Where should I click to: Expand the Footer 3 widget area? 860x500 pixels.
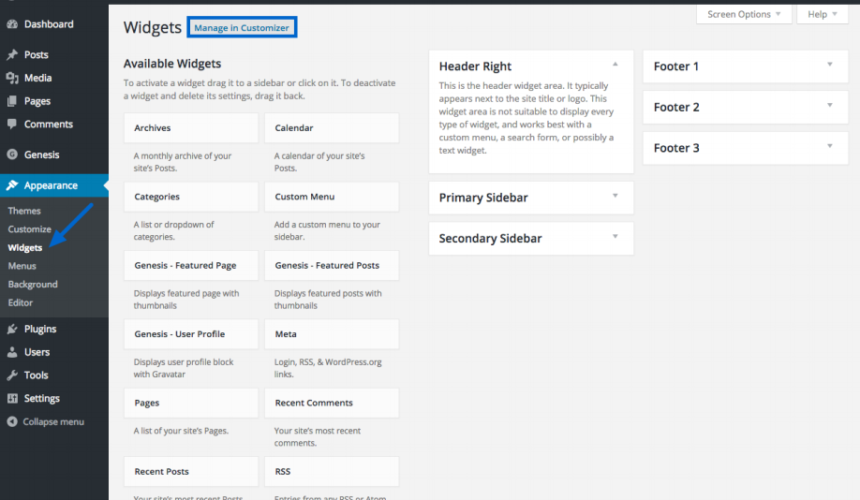[x=830, y=146]
